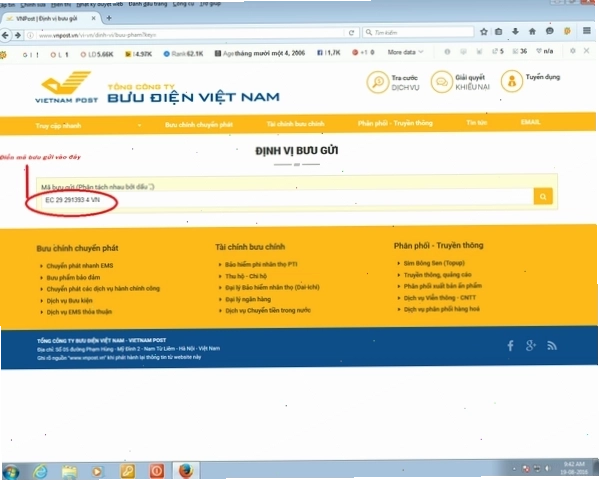This screenshot has height=481, width=599.
Task: Open Dịch vụ phân phối hàng hoá link
Action: pyautogui.click(x=442, y=309)
